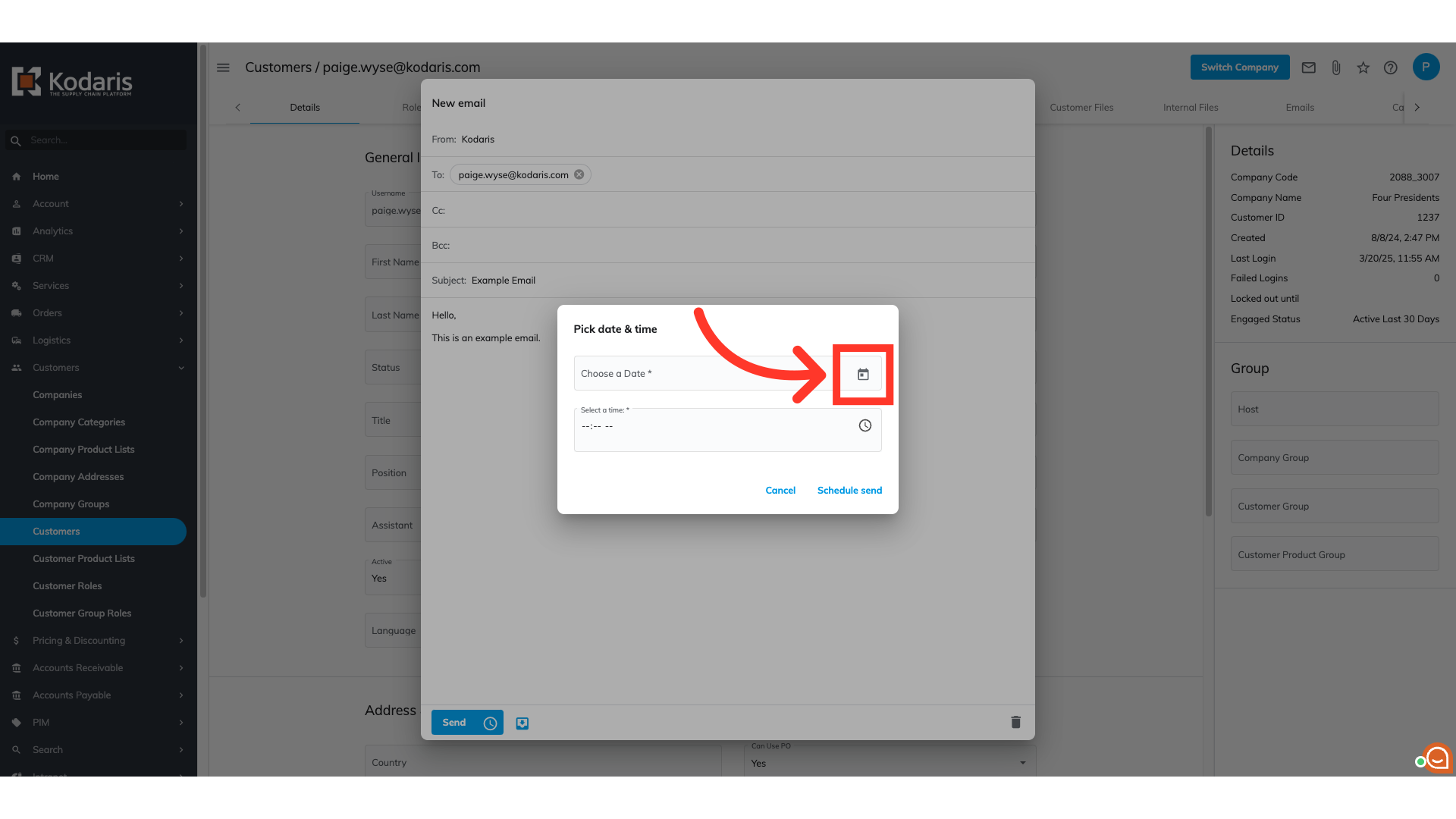
Task: Open the mail envelope icon in header
Action: tap(1309, 67)
